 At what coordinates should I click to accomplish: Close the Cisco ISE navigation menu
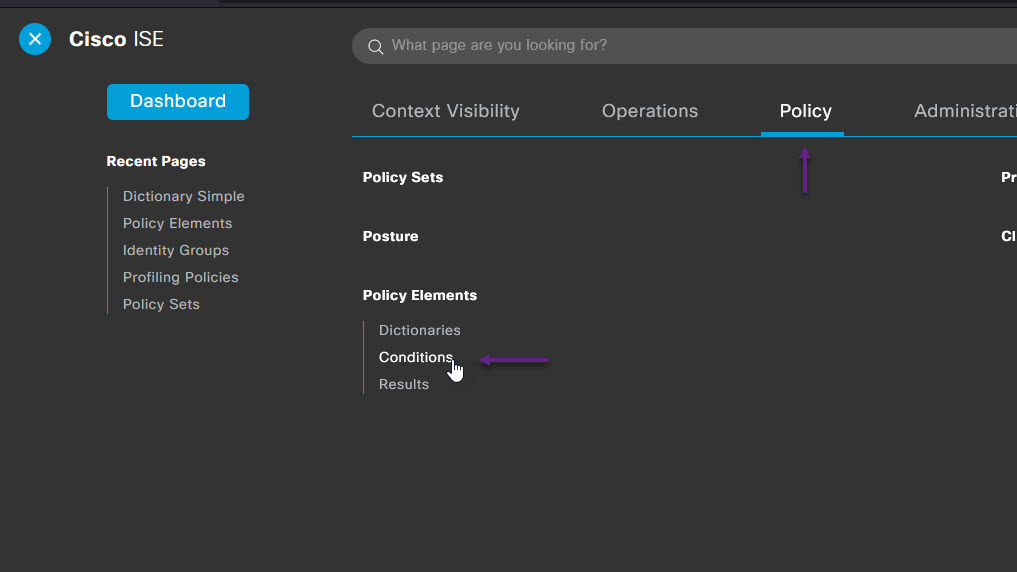35,39
